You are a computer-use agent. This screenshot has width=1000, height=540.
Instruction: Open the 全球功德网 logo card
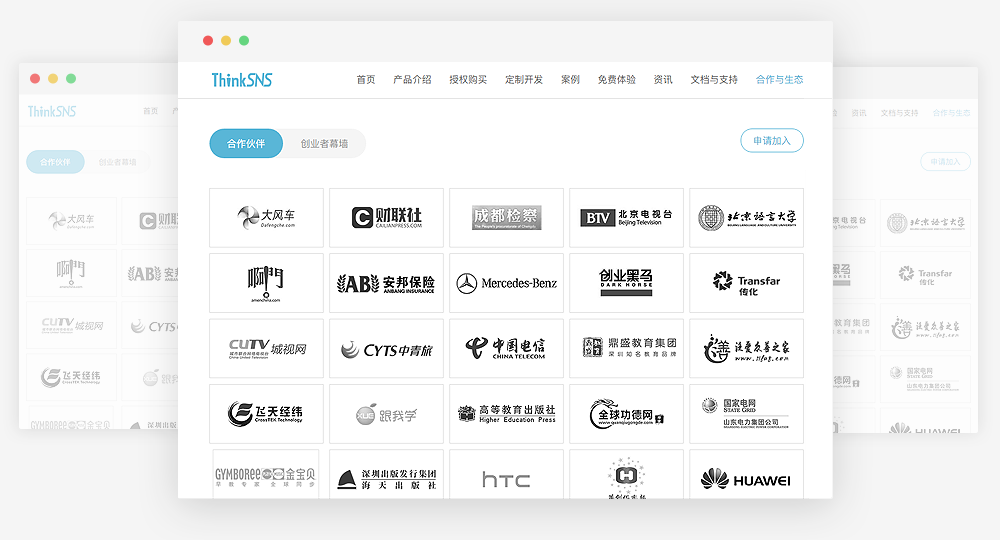pyautogui.click(x=626, y=414)
